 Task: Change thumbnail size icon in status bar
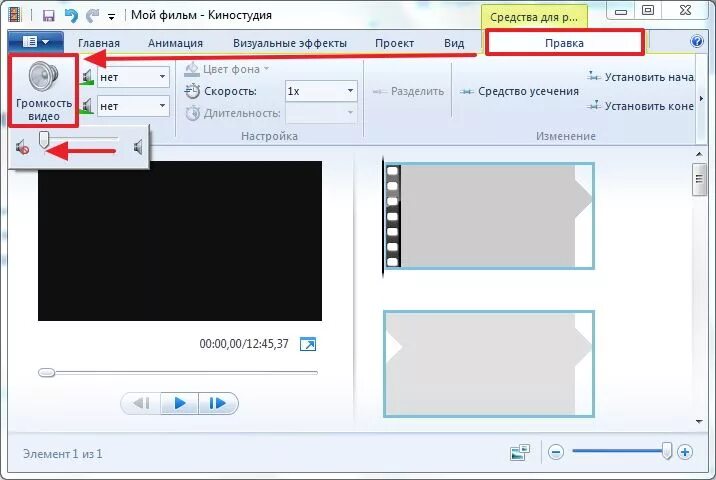click(x=520, y=452)
